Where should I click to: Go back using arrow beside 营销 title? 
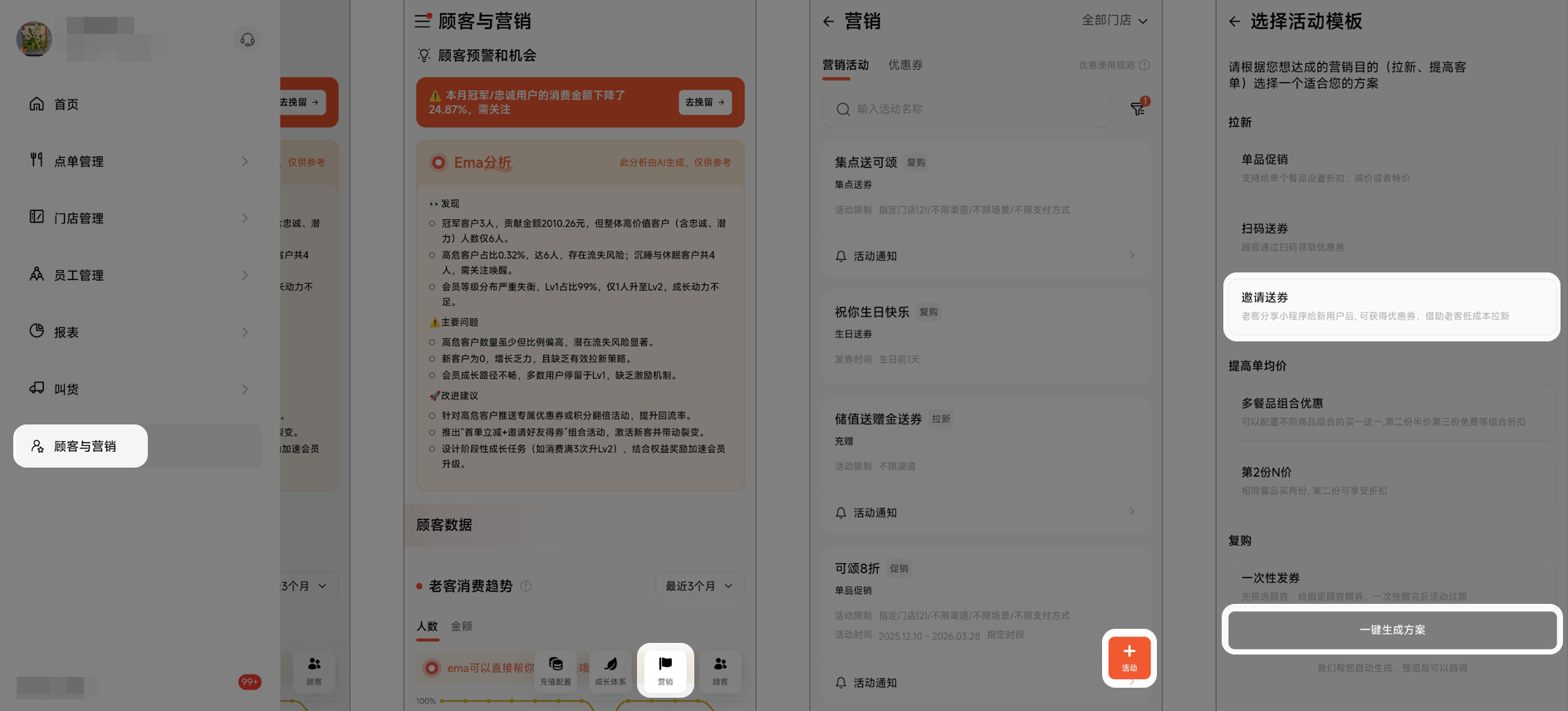[828, 22]
